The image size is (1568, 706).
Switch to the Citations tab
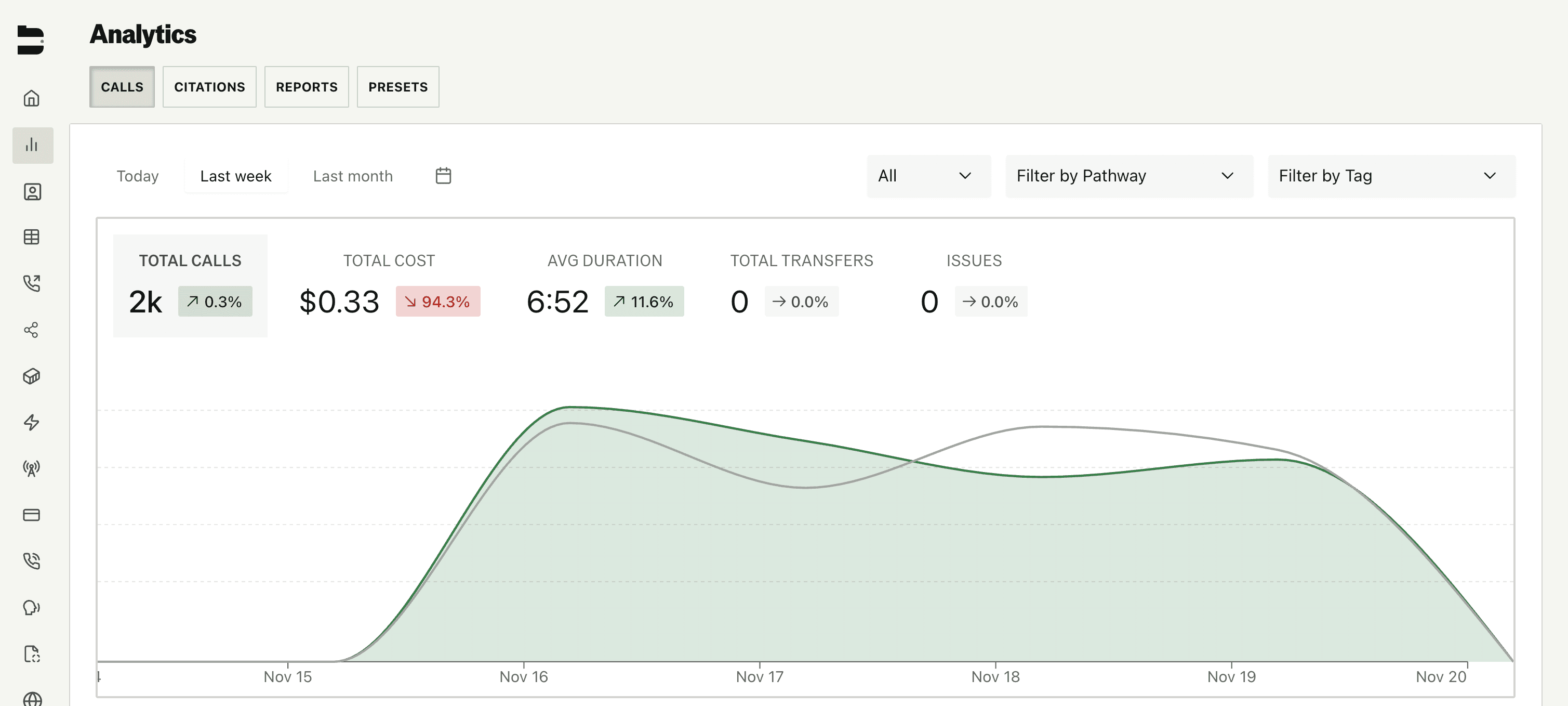point(209,86)
